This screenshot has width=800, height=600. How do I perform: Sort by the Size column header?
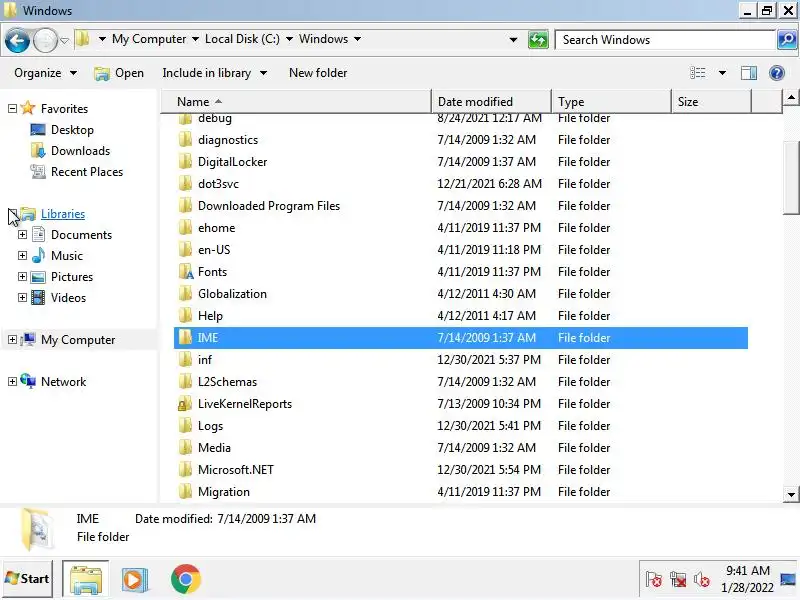click(711, 102)
